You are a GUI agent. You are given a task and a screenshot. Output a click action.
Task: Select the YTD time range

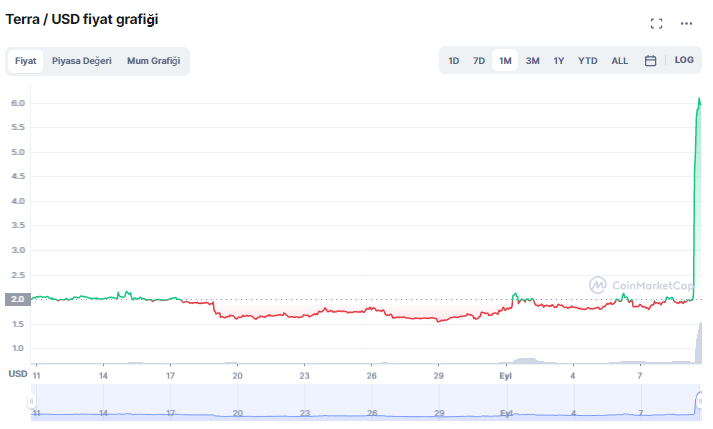point(588,61)
